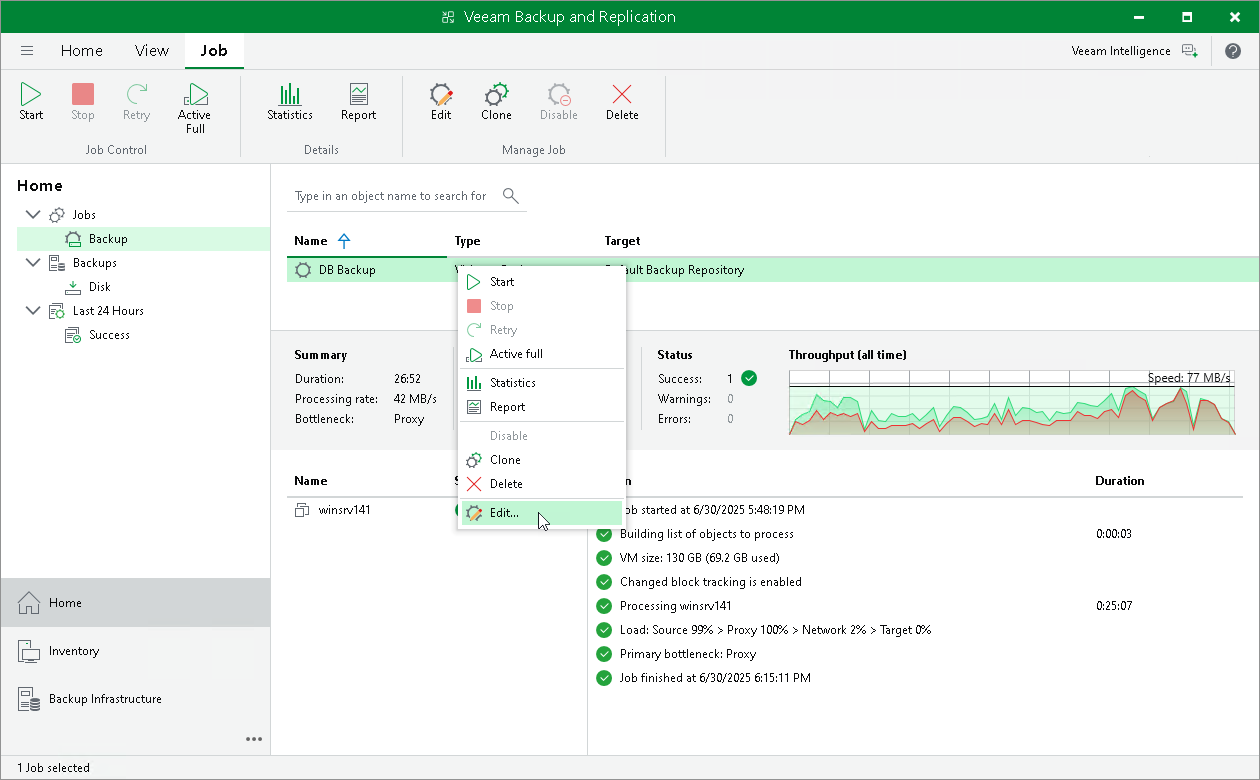Screen dimensions: 1260x780
Task: Click the navigation pane overflow dots
Action: click(x=254, y=739)
